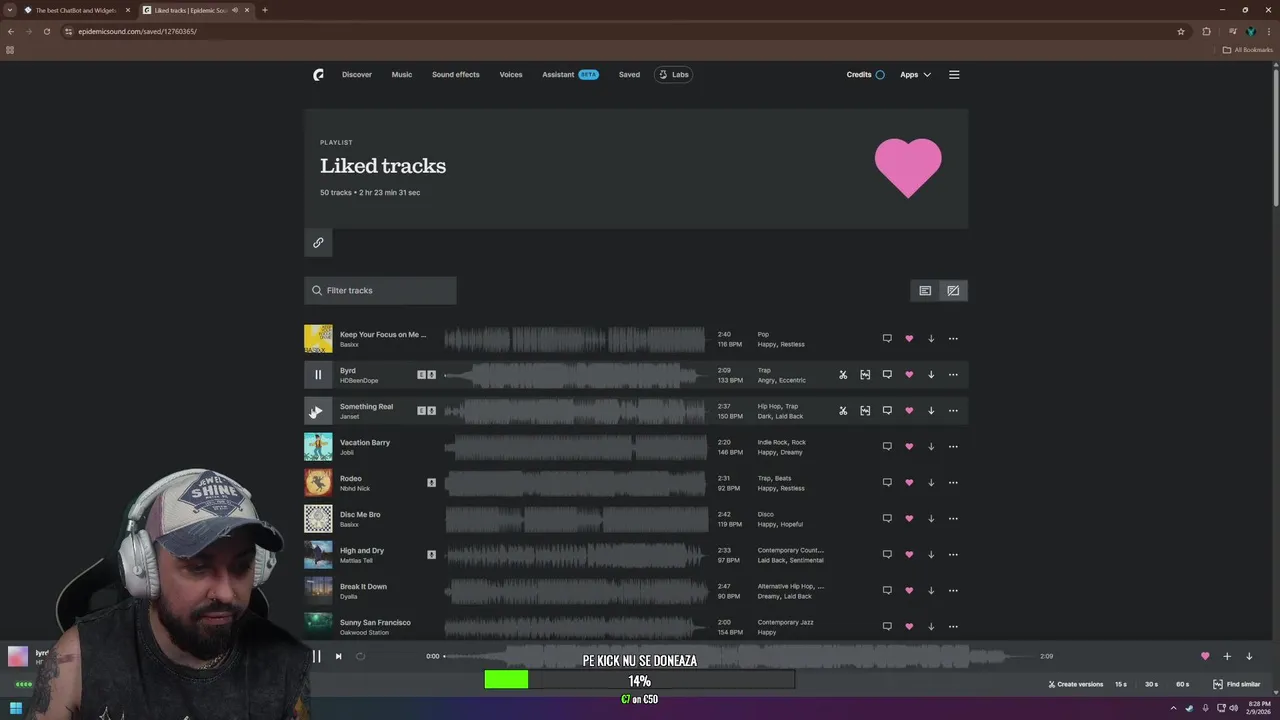Open comment icon for Rodeo
Screen dimensions: 1280x720
point(887,483)
